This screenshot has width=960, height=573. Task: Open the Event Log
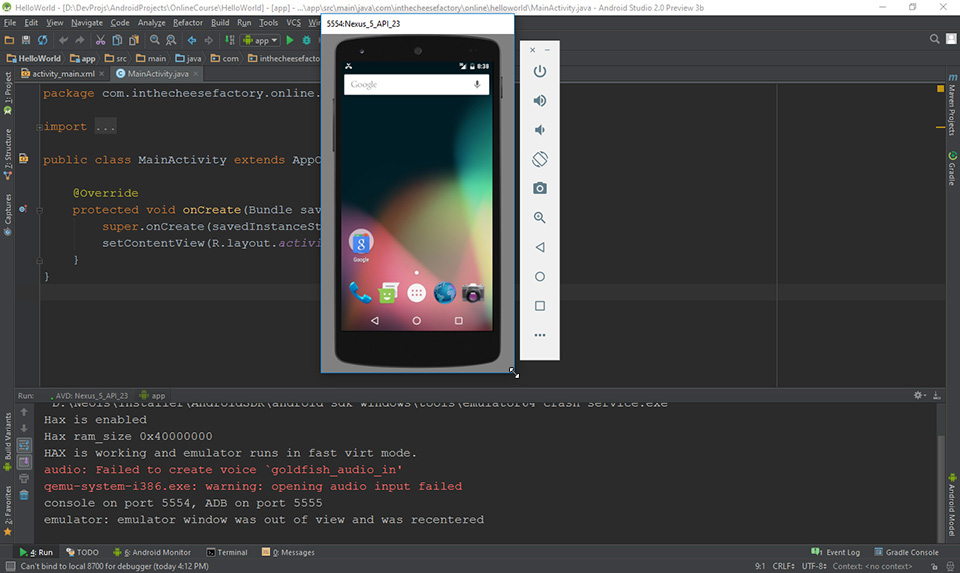click(836, 552)
